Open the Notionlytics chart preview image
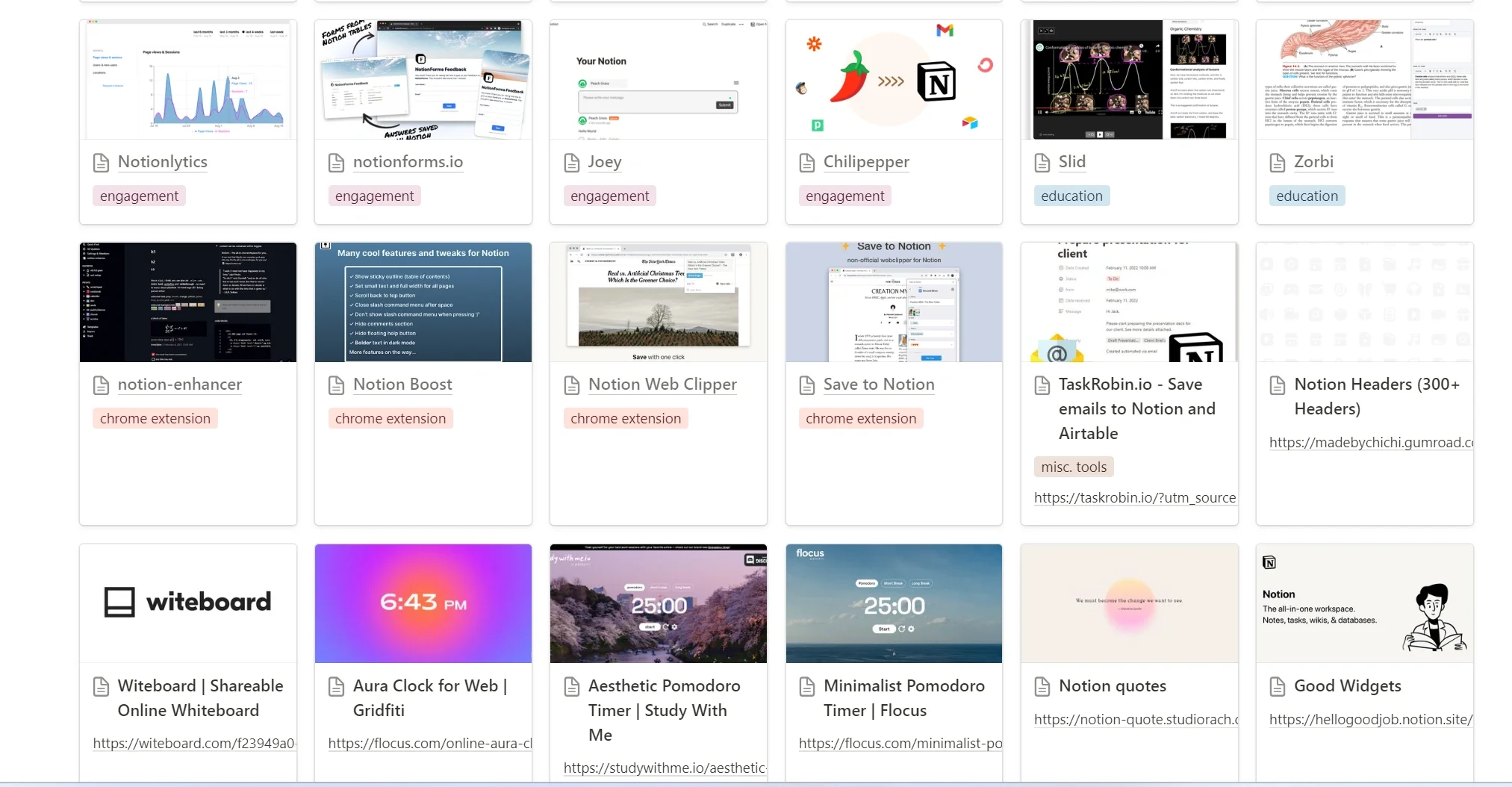This screenshot has width=1512, height=787. [x=188, y=80]
